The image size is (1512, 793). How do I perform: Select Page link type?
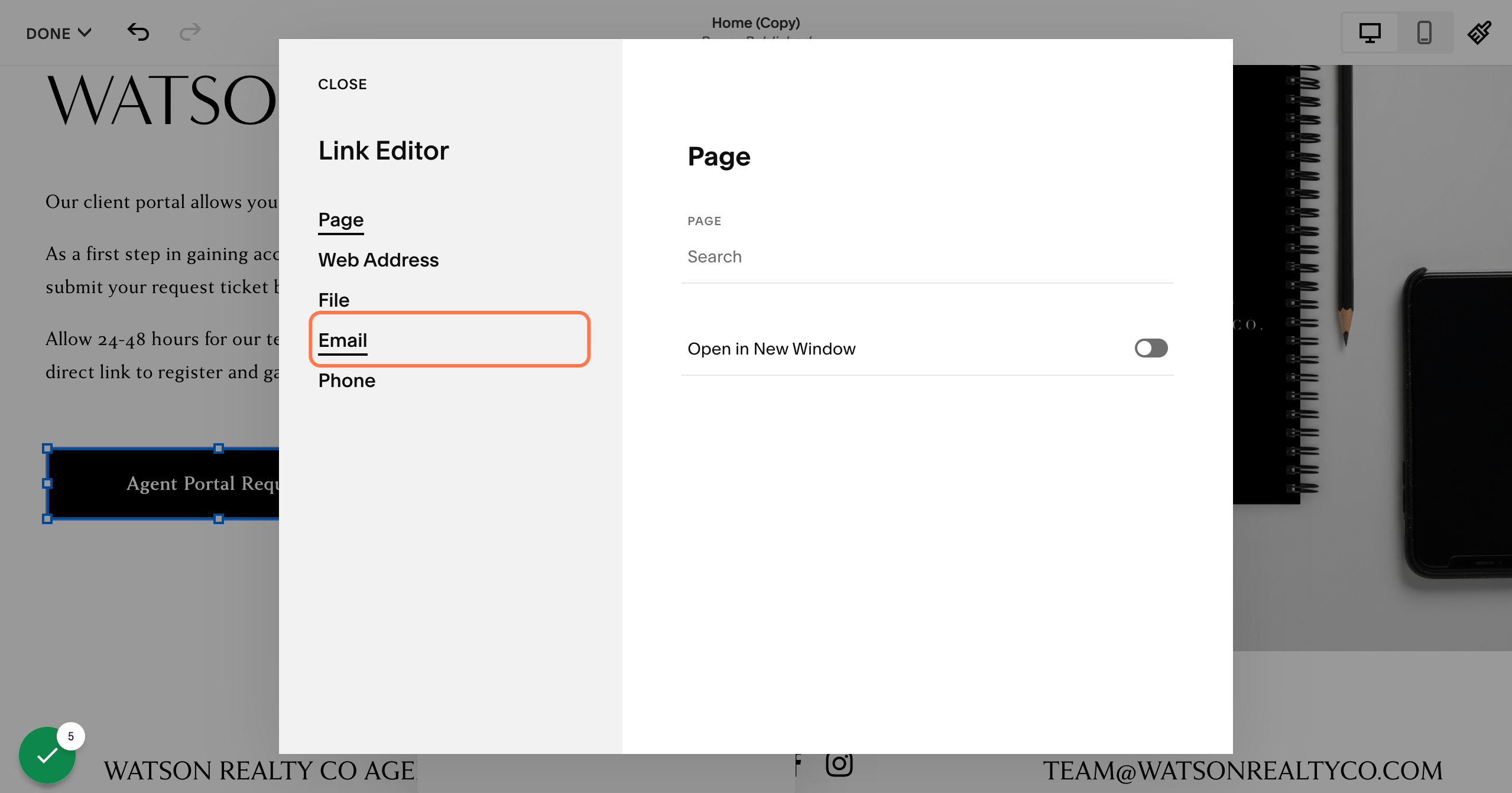point(341,220)
